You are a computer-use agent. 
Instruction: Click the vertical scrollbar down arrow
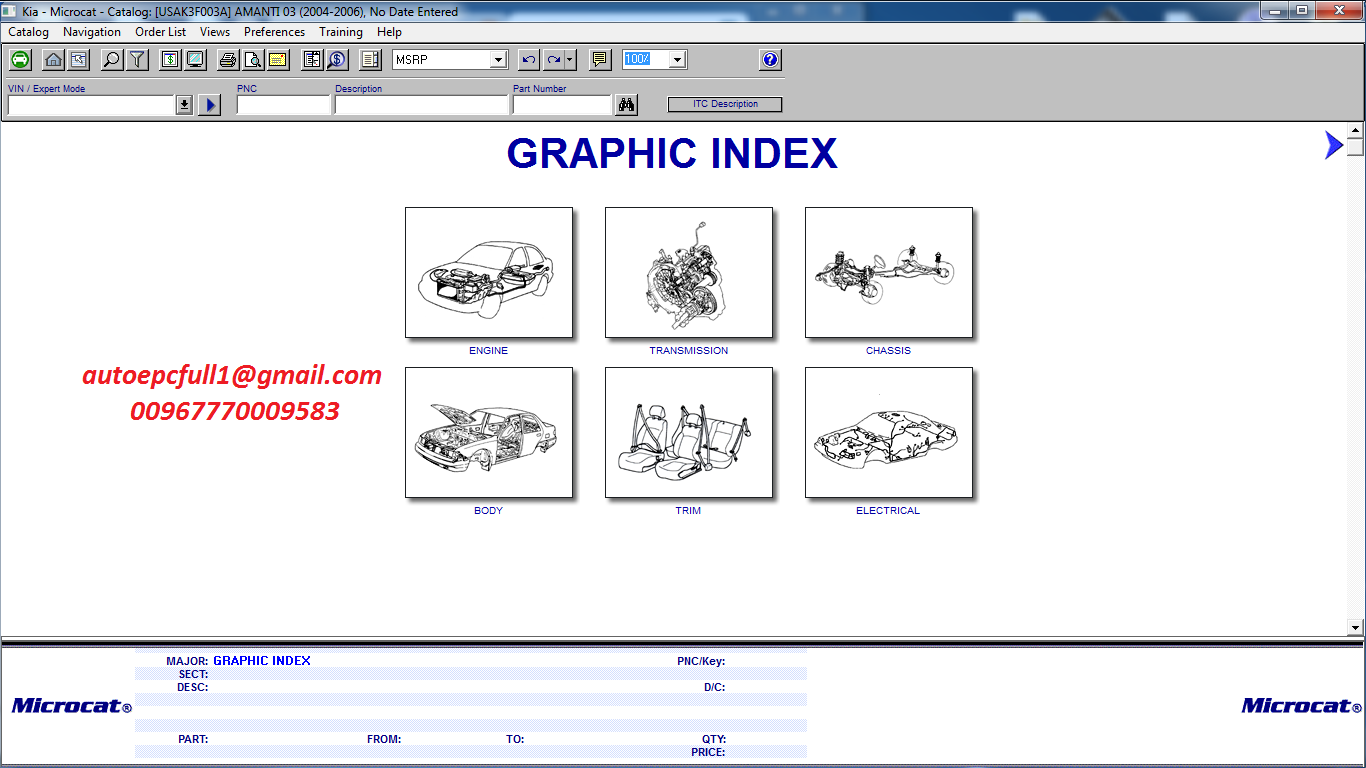point(1355,627)
